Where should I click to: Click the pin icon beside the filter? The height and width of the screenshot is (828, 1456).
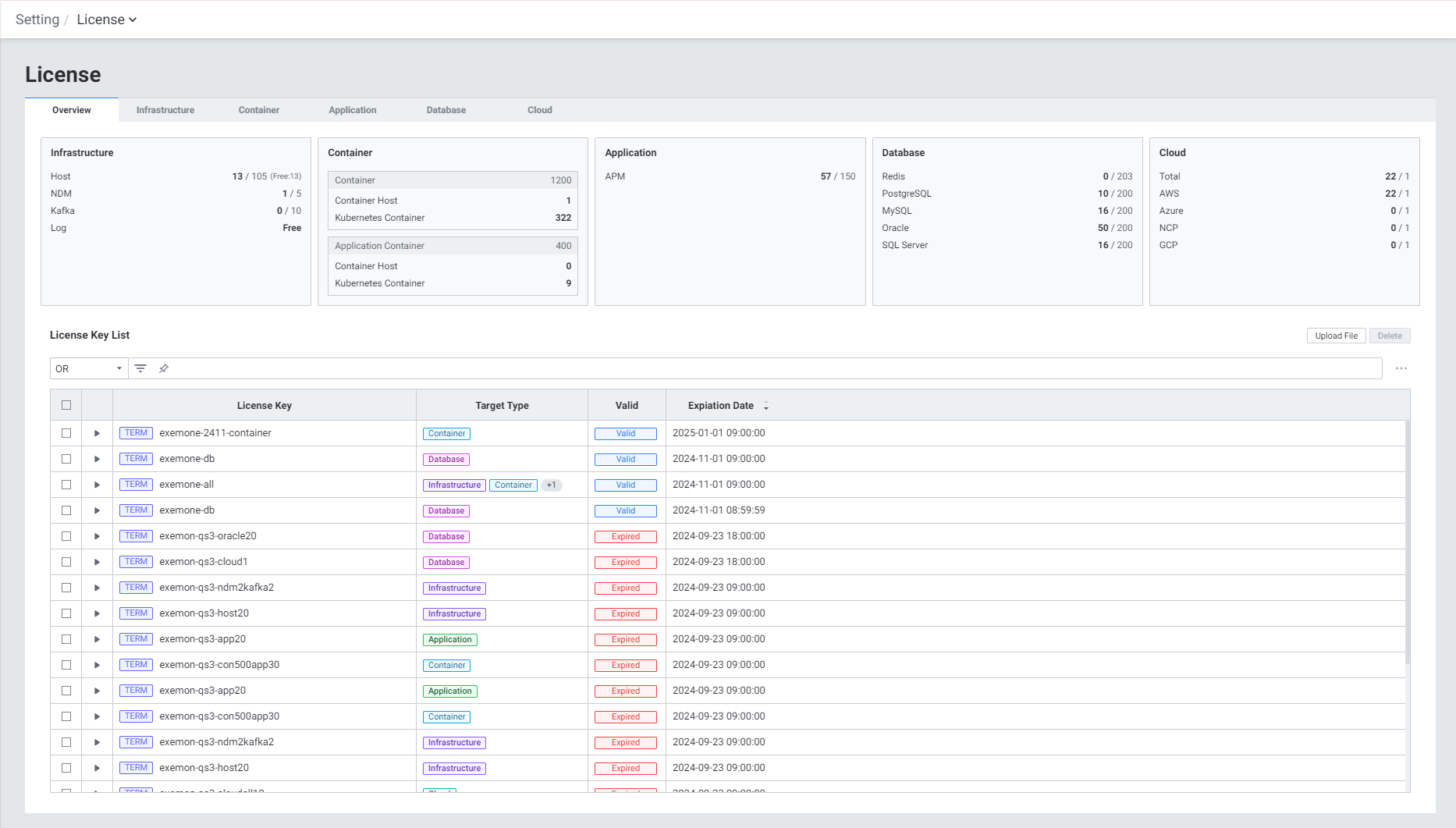coord(164,368)
